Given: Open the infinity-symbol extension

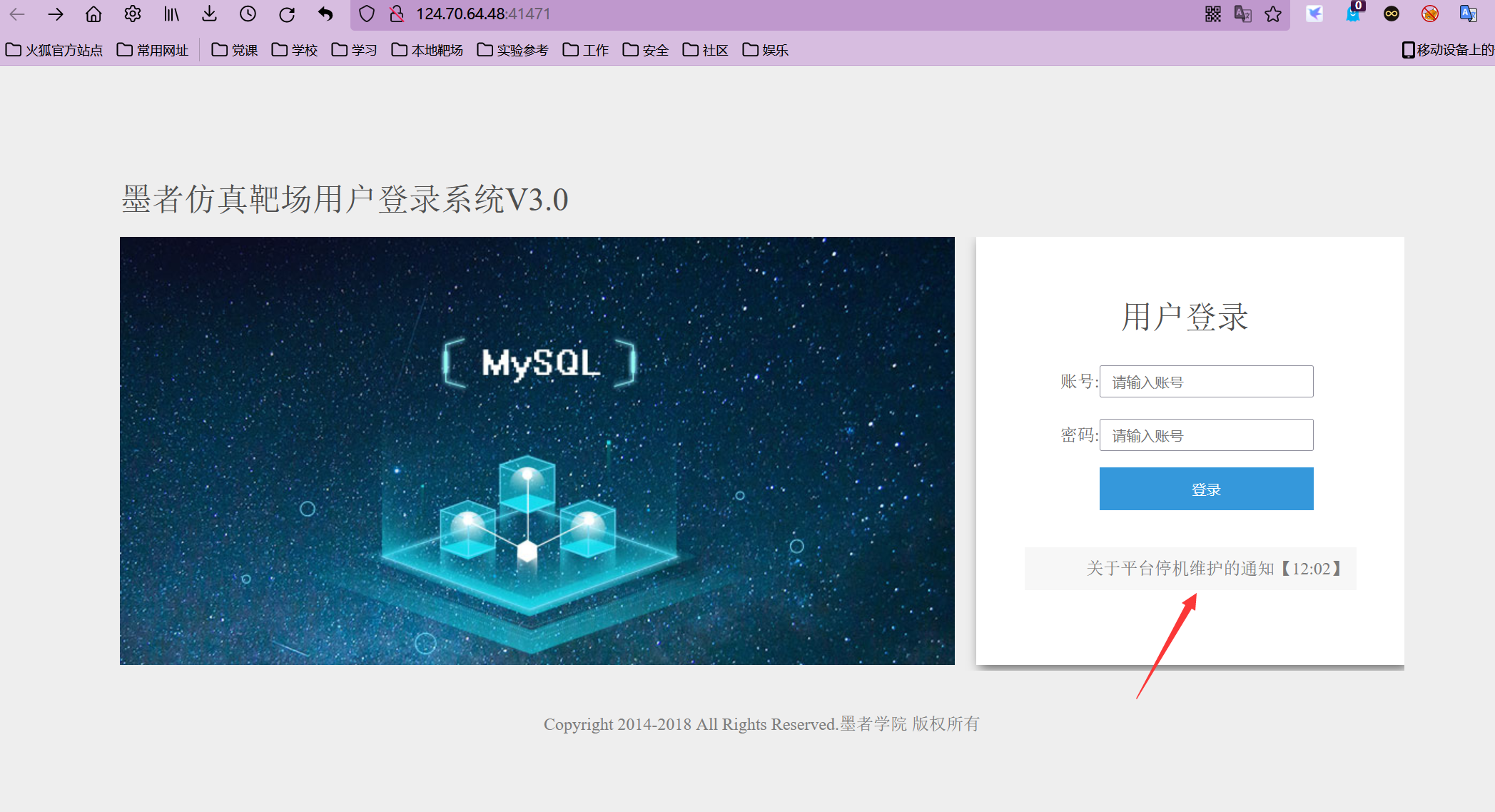Looking at the screenshot, I should click(x=1391, y=14).
